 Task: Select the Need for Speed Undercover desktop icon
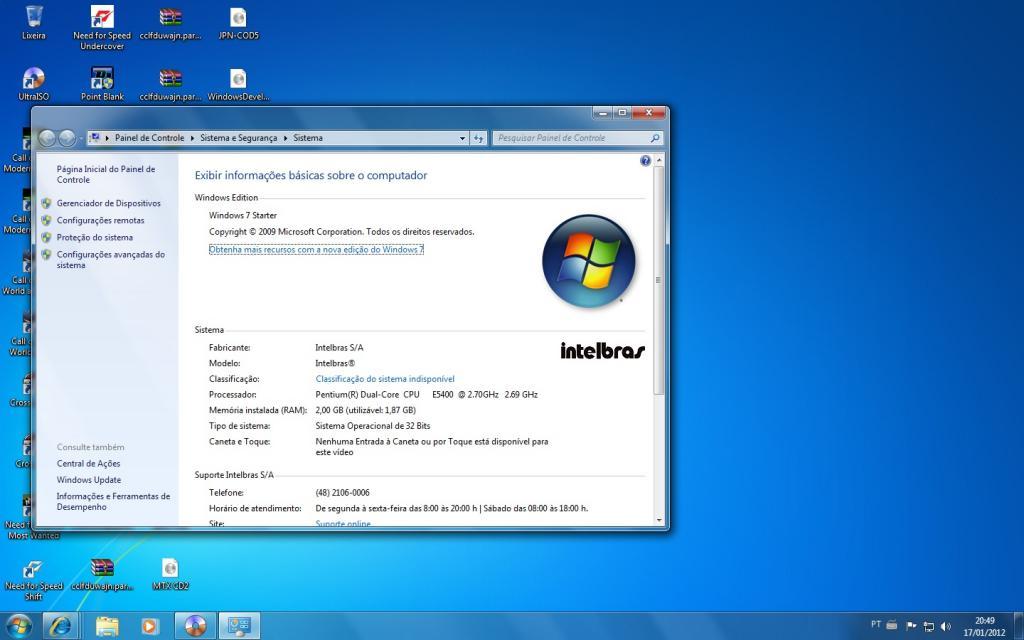coord(102,27)
